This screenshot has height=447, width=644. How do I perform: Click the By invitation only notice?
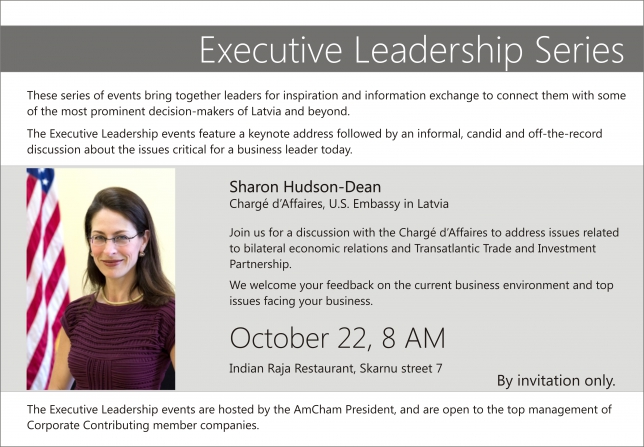click(556, 381)
